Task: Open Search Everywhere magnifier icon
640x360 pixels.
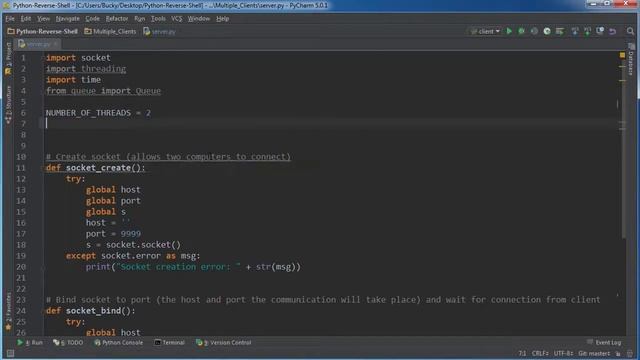Action: pos(630,31)
